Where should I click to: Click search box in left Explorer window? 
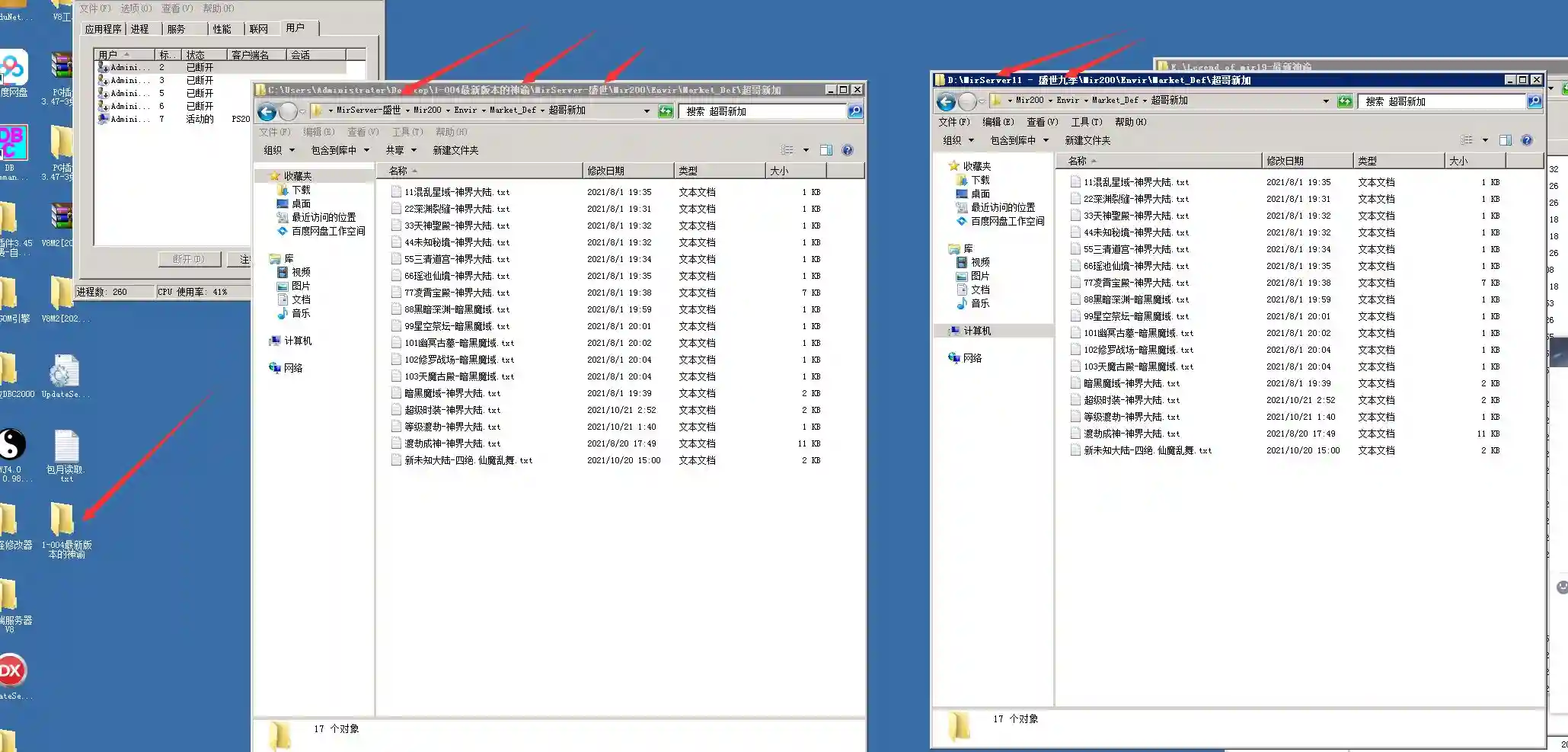[x=764, y=111]
